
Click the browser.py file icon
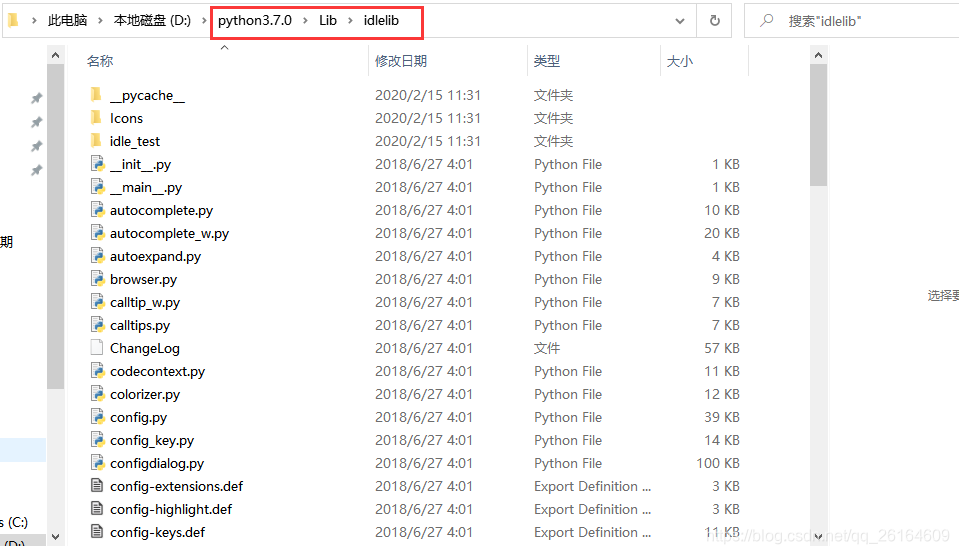click(97, 279)
